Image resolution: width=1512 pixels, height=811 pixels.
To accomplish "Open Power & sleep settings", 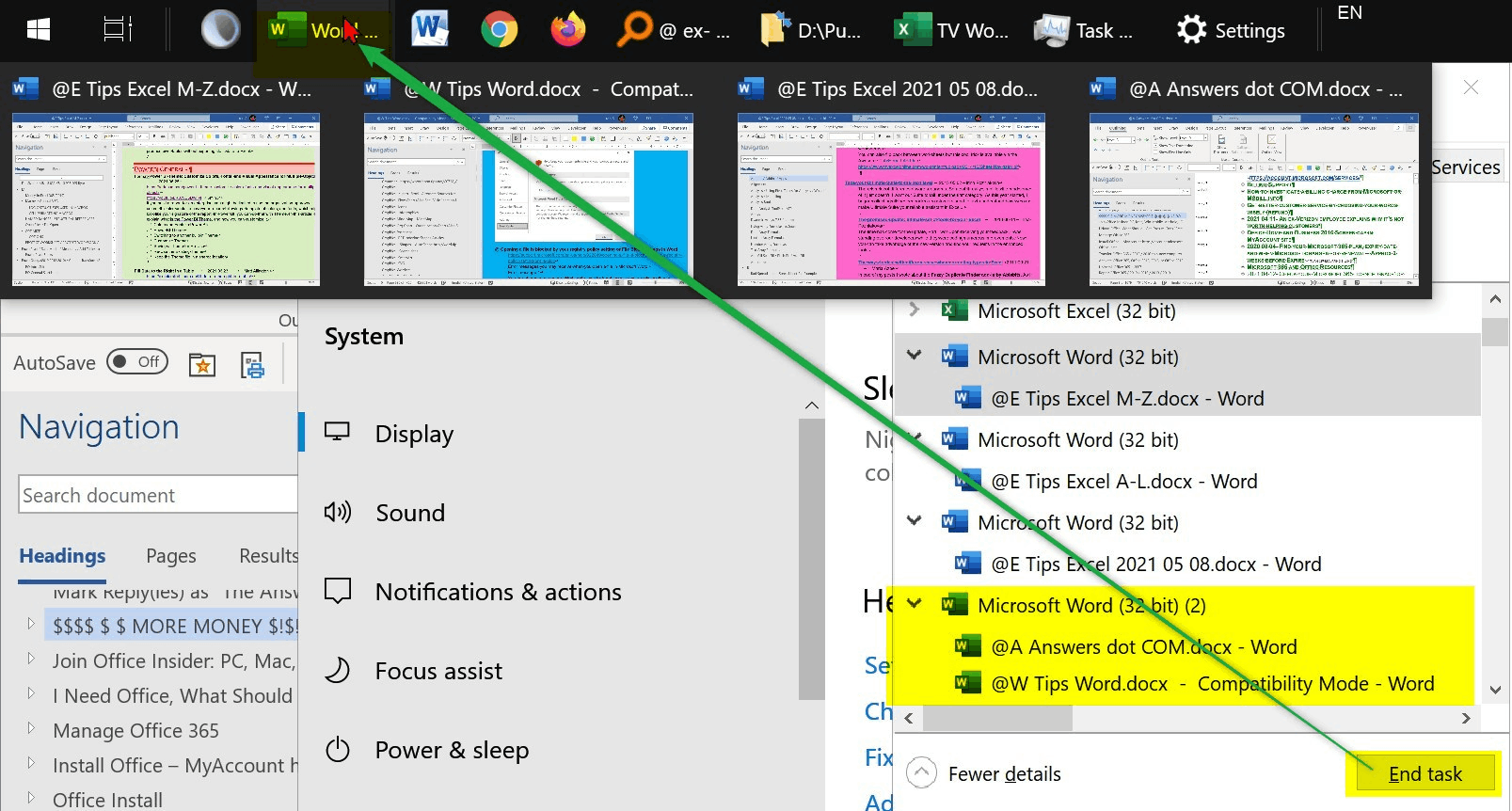I will (452, 750).
